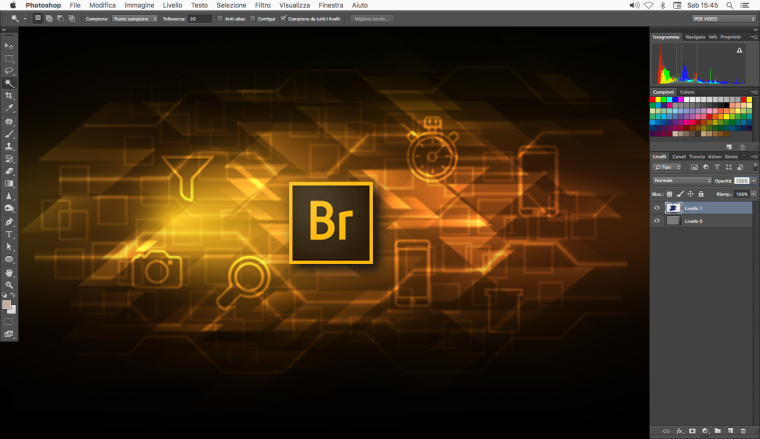Select the Brush tool
The height and width of the screenshot is (439, 760).
[x=9, y=134]
